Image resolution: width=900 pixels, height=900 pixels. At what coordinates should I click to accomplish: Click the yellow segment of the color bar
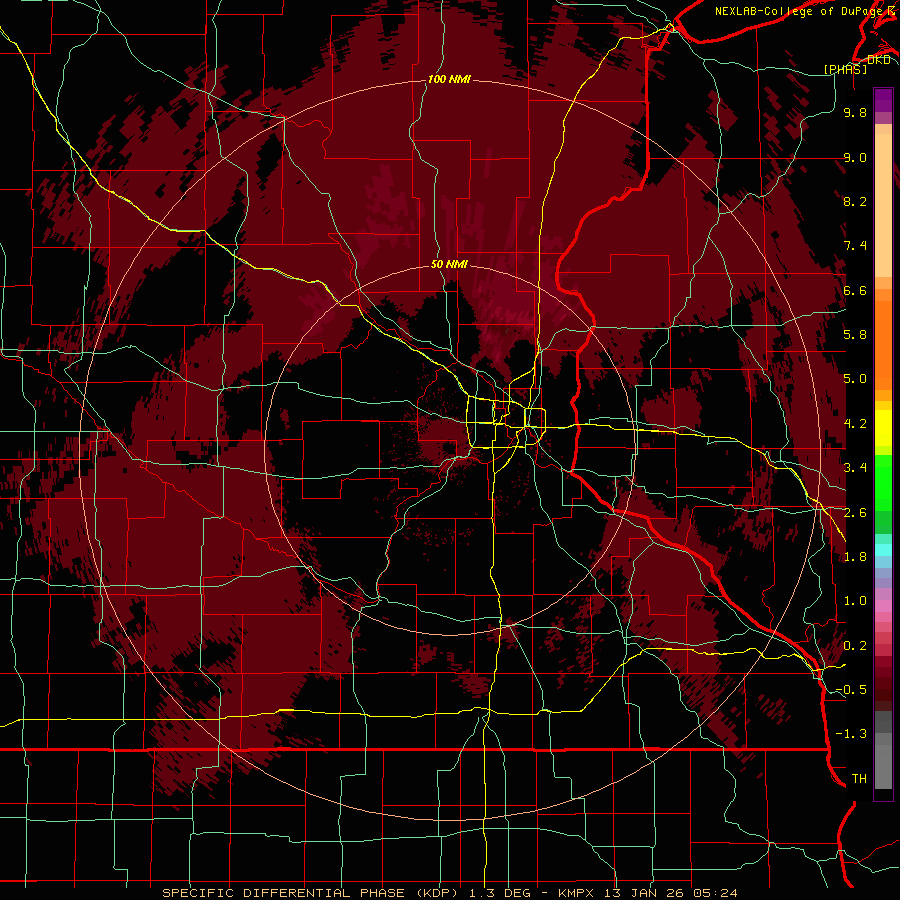[883, 428]
